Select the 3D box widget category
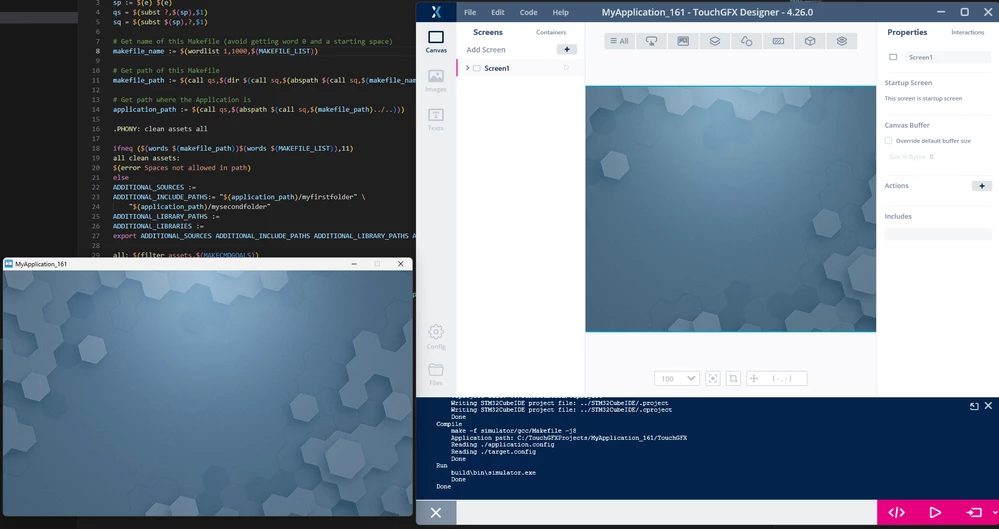Viewport: 999px width, 529px height. (x=810, y=41)
